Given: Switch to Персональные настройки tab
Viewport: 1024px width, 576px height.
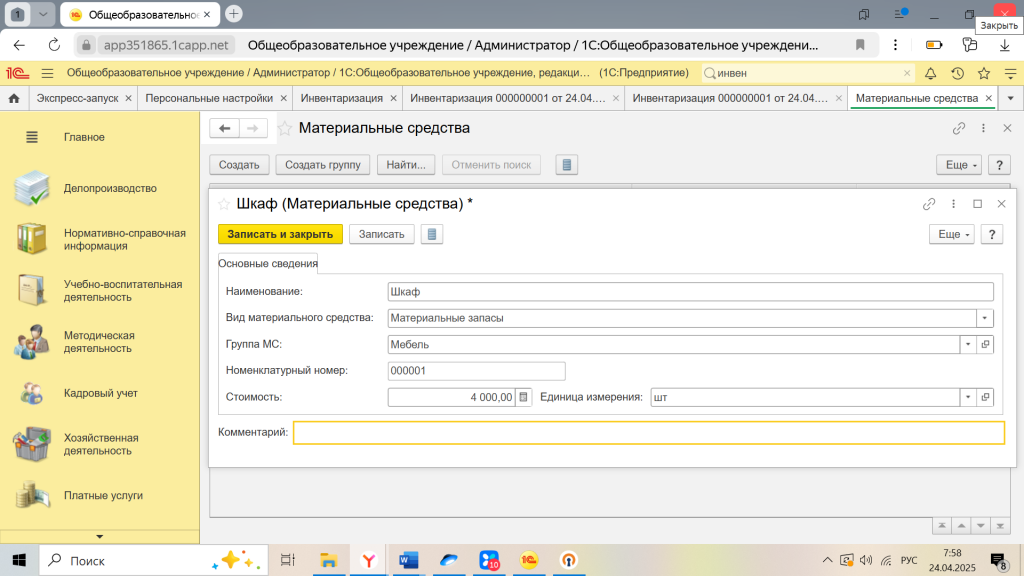Looking at the screenshot, I should (x=209, y=98).
